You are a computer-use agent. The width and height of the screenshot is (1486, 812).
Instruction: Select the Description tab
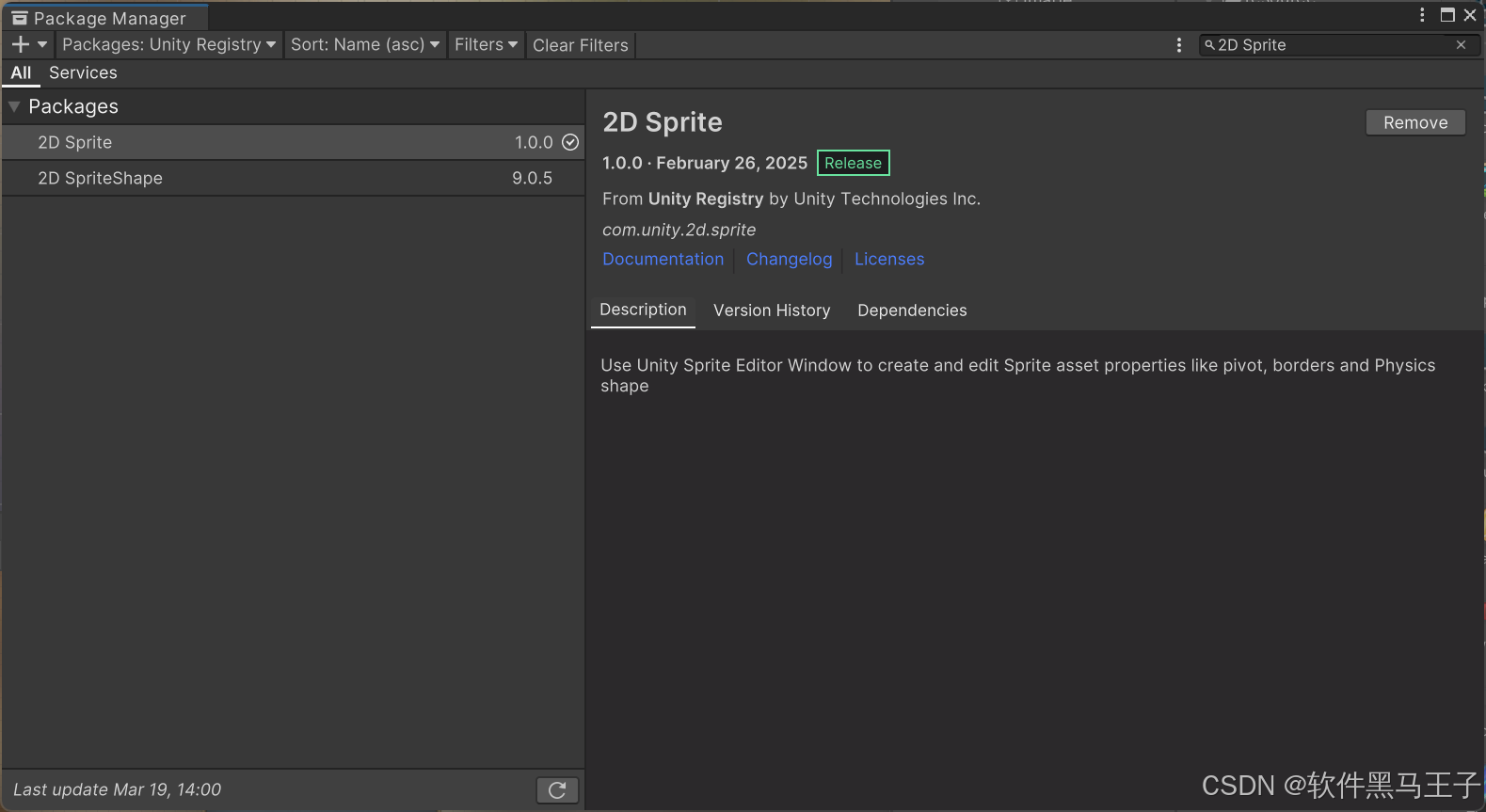(x=644, y=310)
